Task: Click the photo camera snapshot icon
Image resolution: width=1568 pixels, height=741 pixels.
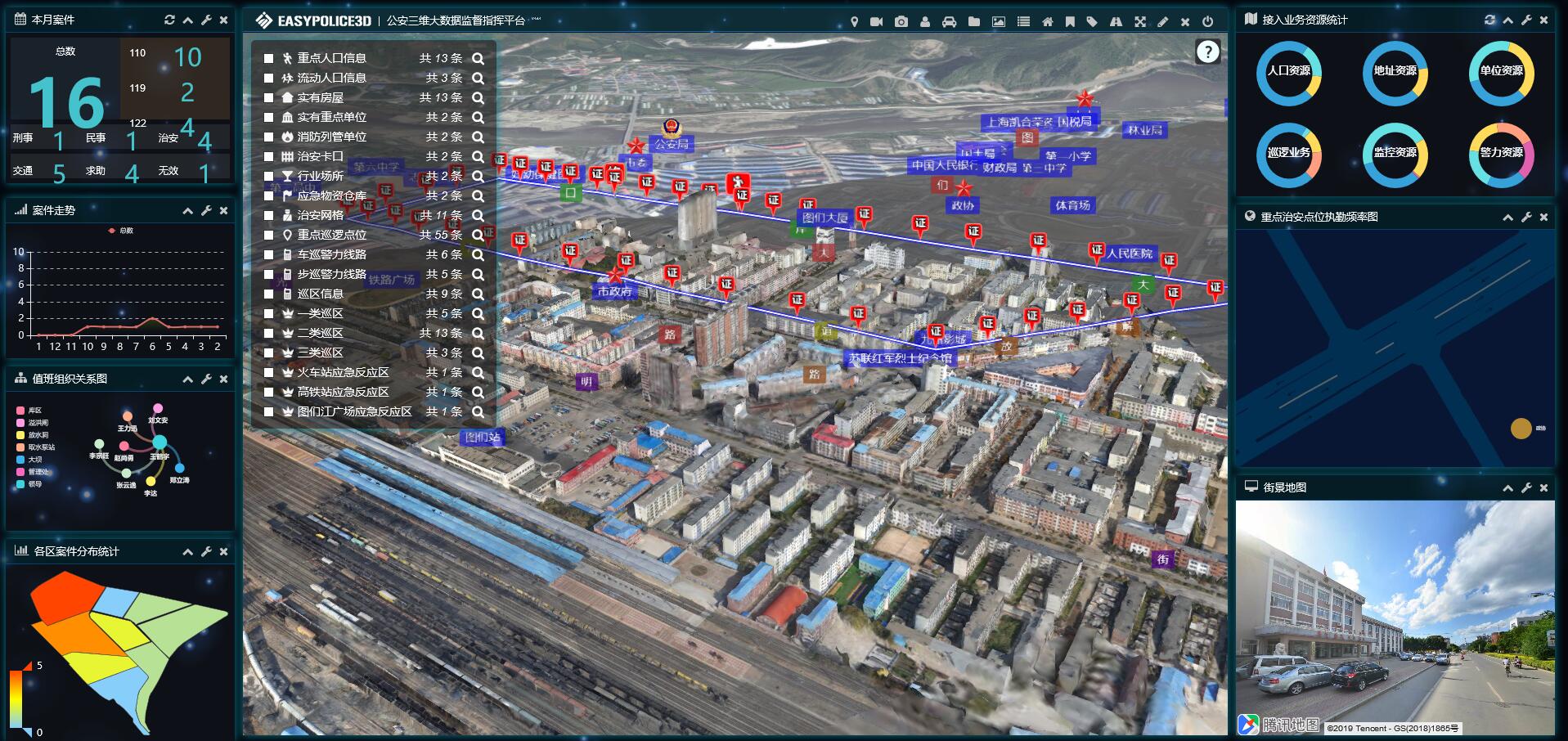Action: coord(901,22)
